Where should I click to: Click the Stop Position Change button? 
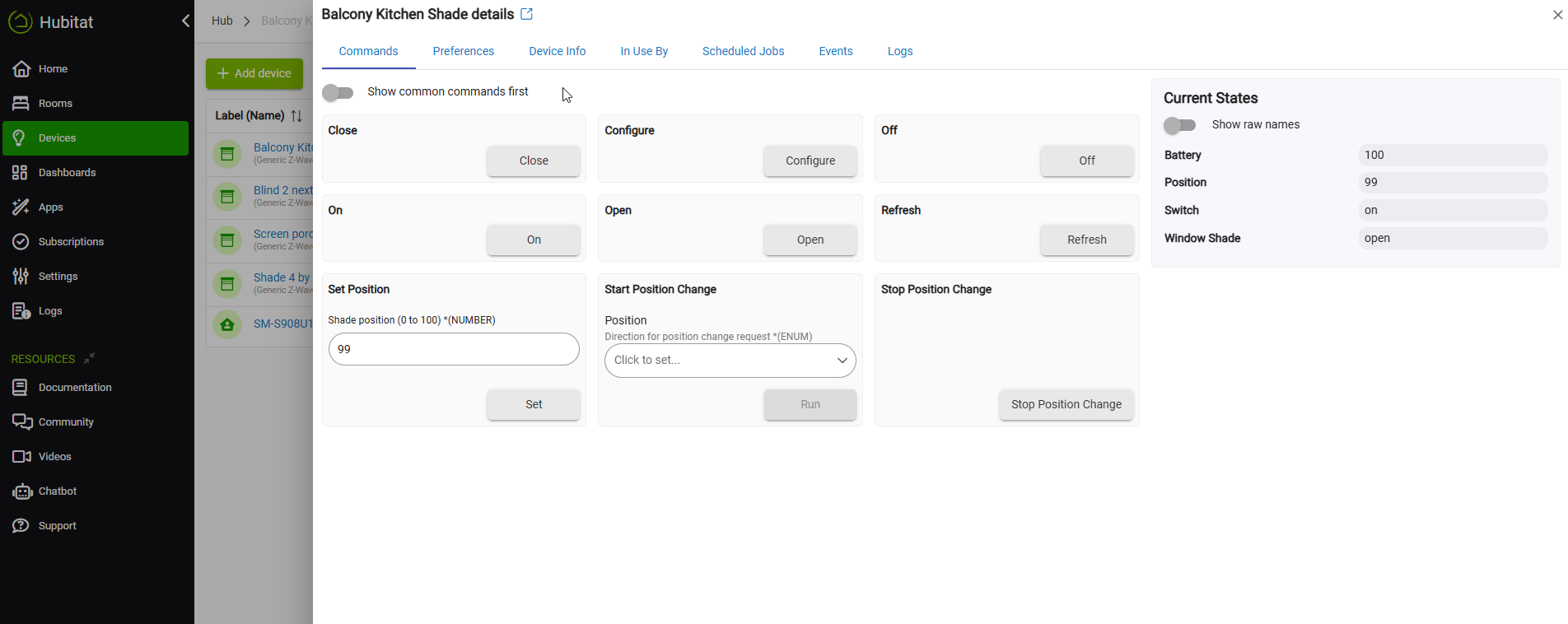(1066, 404)
